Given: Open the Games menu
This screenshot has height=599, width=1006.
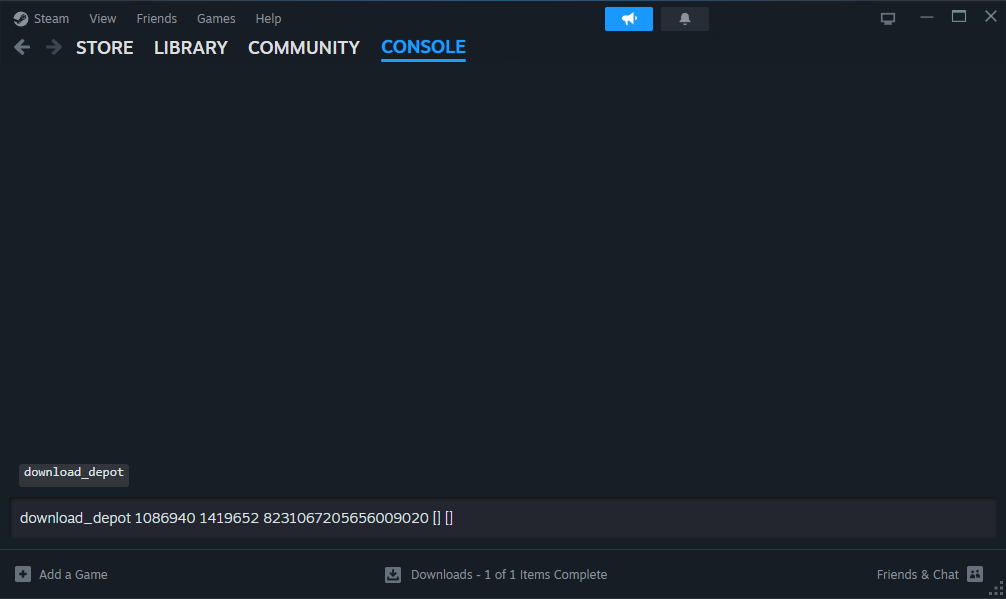Looking at the screenshot, I should [x=216, y=18].
